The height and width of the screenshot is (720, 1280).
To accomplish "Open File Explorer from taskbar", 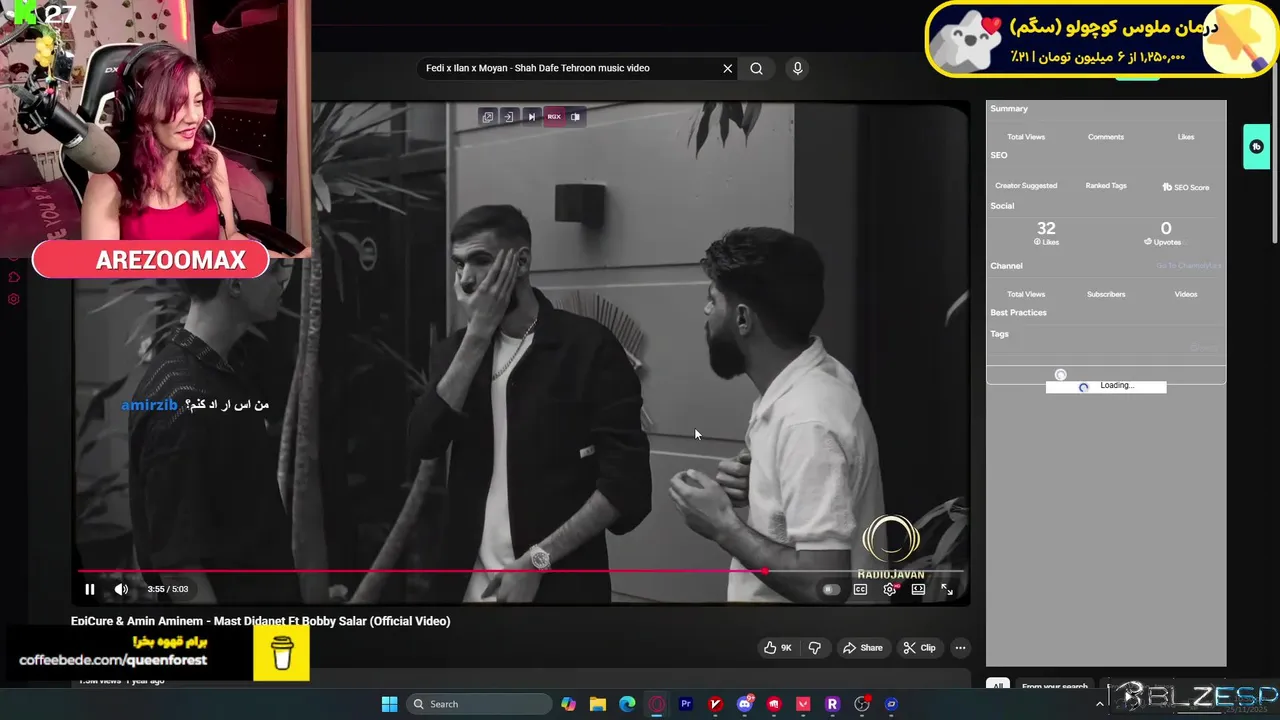I will (597, 704).
